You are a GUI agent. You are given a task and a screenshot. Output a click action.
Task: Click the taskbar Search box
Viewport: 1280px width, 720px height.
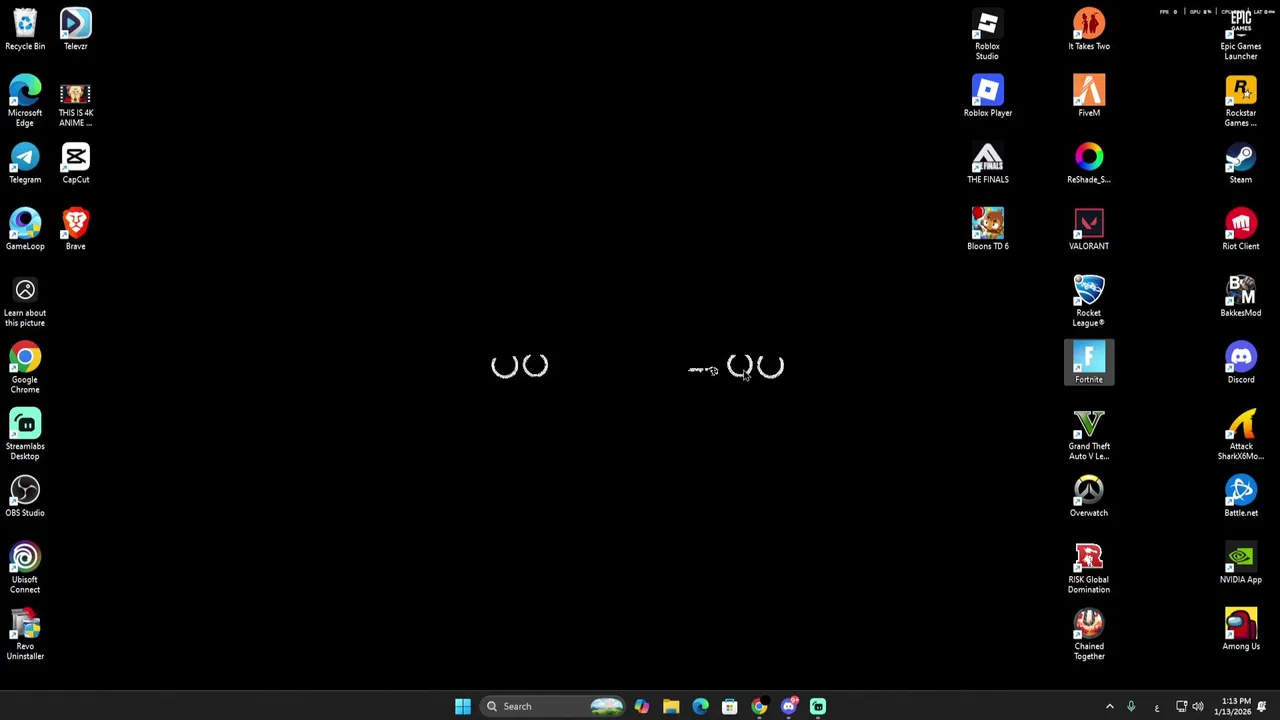click(553, 706)
